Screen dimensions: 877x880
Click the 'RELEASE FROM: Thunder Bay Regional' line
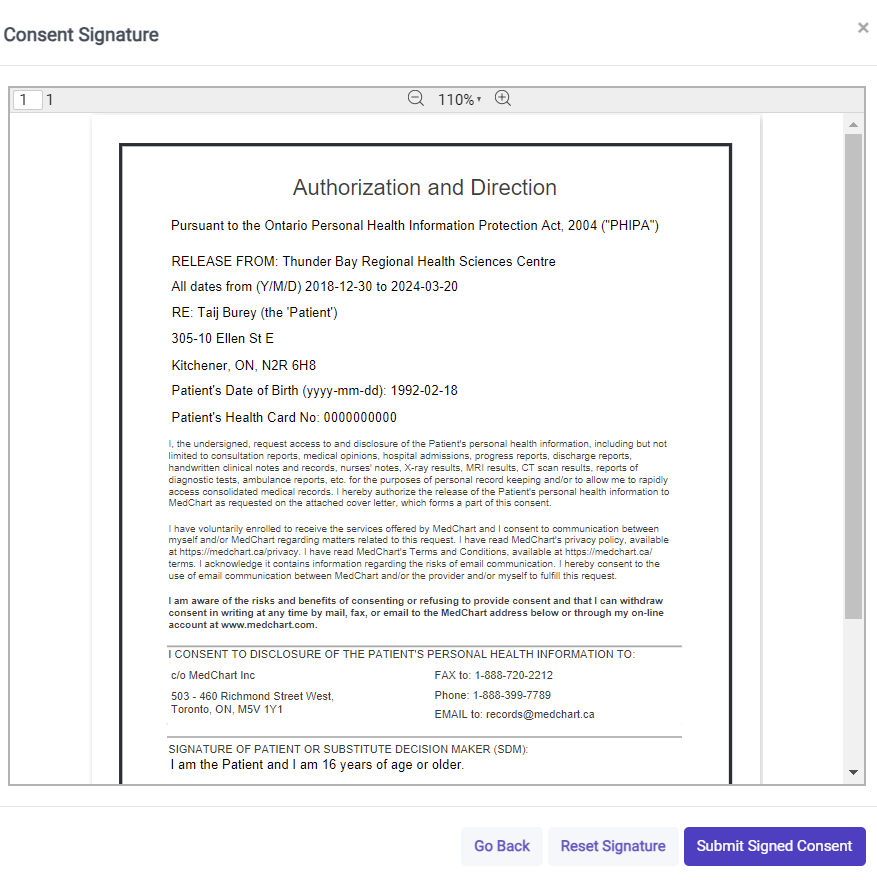pyautogui.click(x=364, y=262)
